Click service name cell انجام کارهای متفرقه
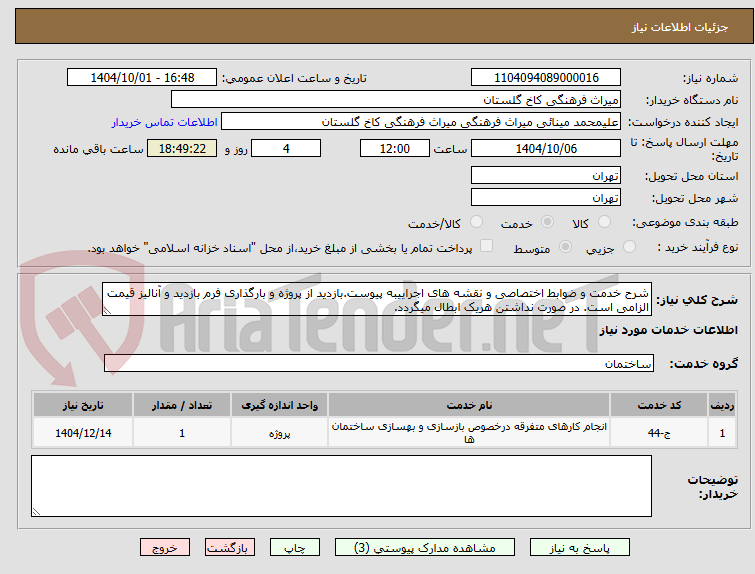 469,433
